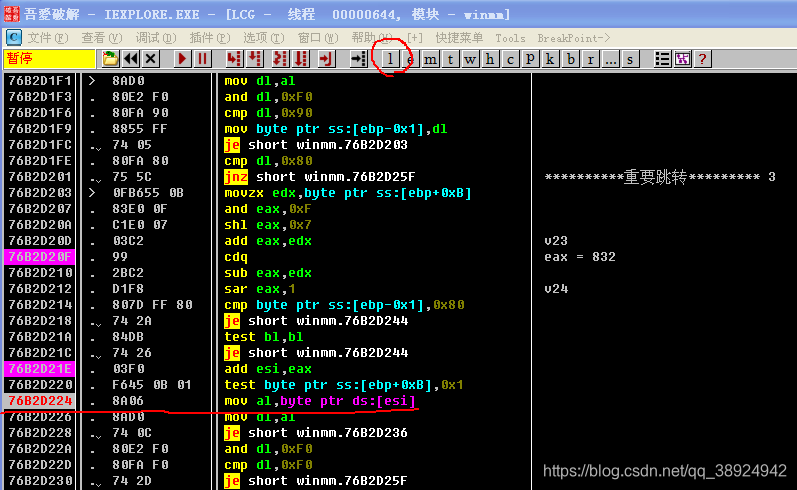Image resolution: width=797 pixels, height=490 pixels.
Task: Click the Trace Over toolbar icon
Action: tap(301, 59)
